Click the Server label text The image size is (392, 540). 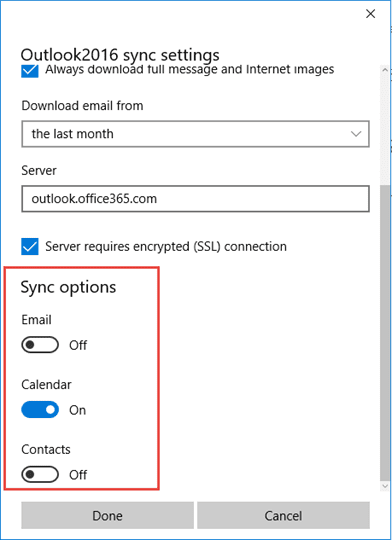click(x=39, y=170)
